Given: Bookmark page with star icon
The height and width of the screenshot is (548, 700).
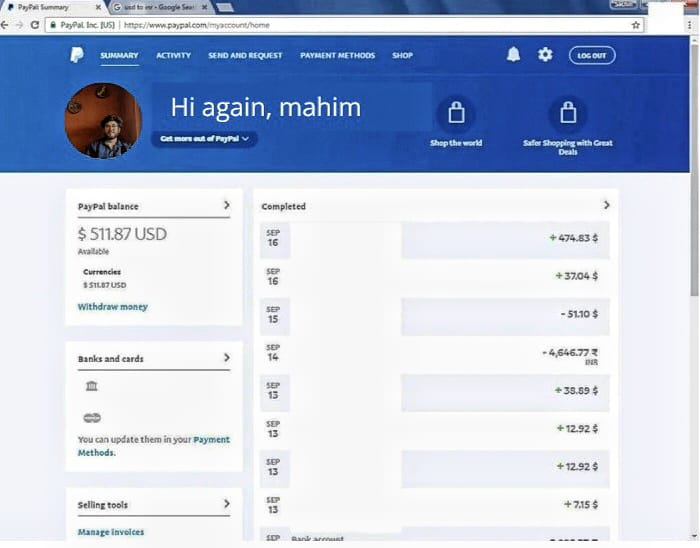Looking at the screenshot, I should tap(636, 25).
